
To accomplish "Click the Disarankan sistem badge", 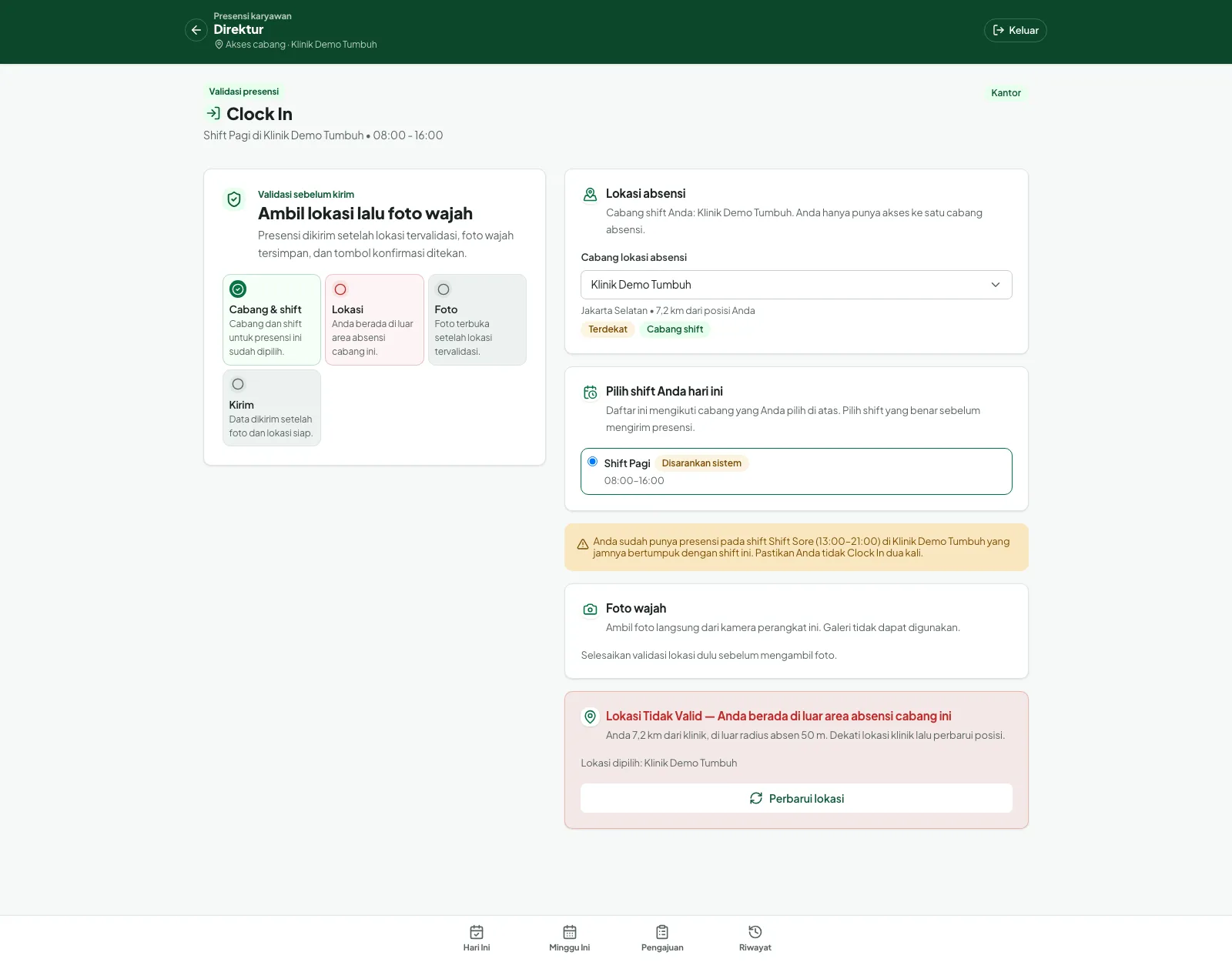I will pyautogui.click(x=701, y=463).
